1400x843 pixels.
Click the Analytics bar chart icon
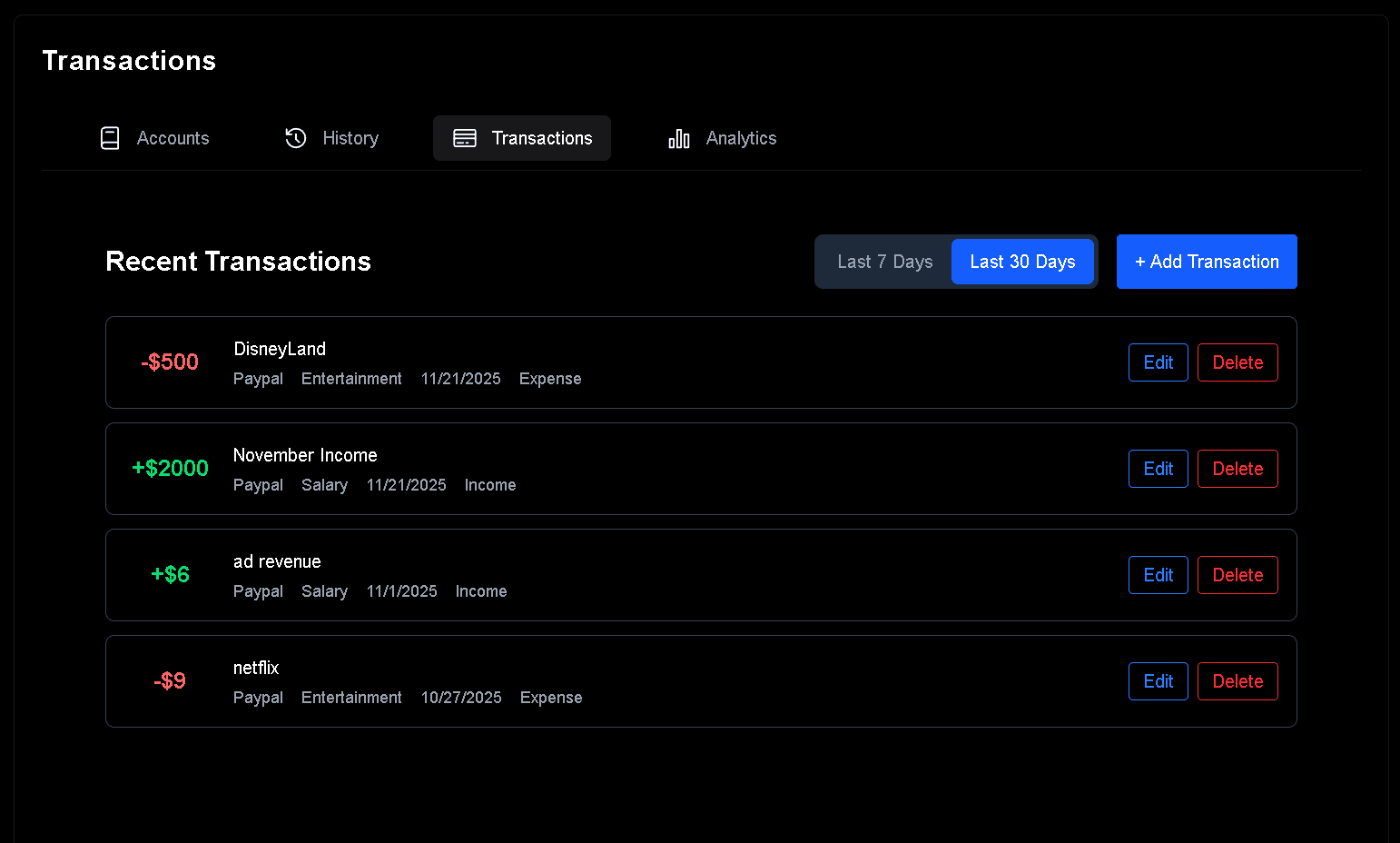pyautogui.click(x=679, y=138)
